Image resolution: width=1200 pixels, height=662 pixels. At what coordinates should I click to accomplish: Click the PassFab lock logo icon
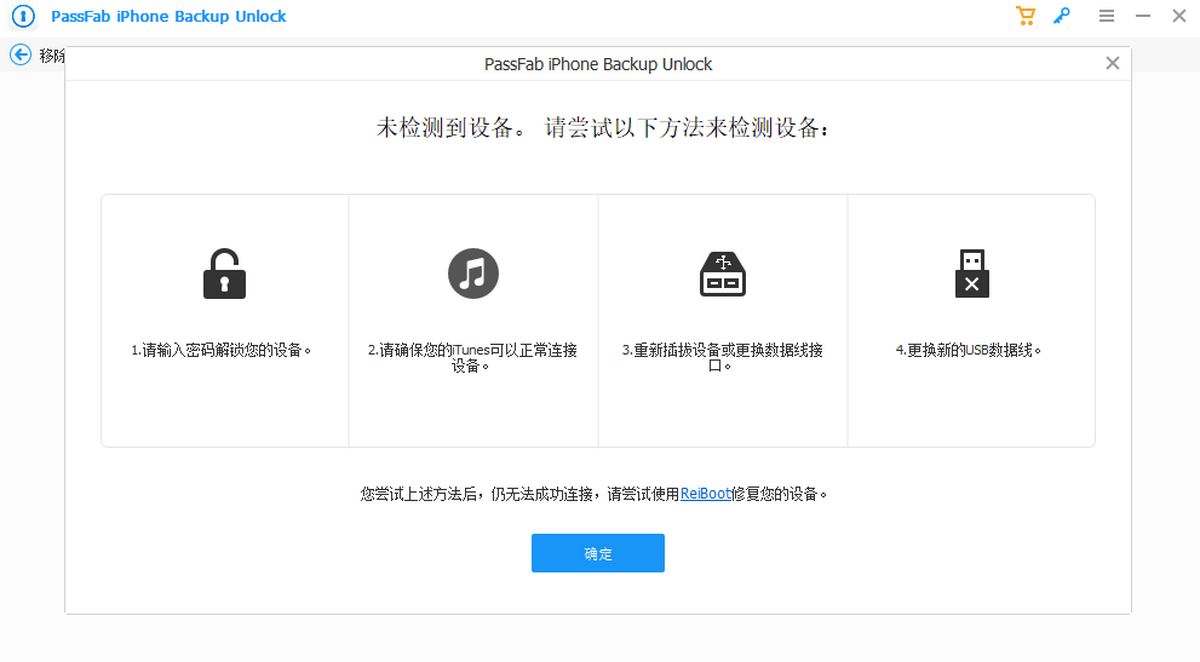(21, 17)
